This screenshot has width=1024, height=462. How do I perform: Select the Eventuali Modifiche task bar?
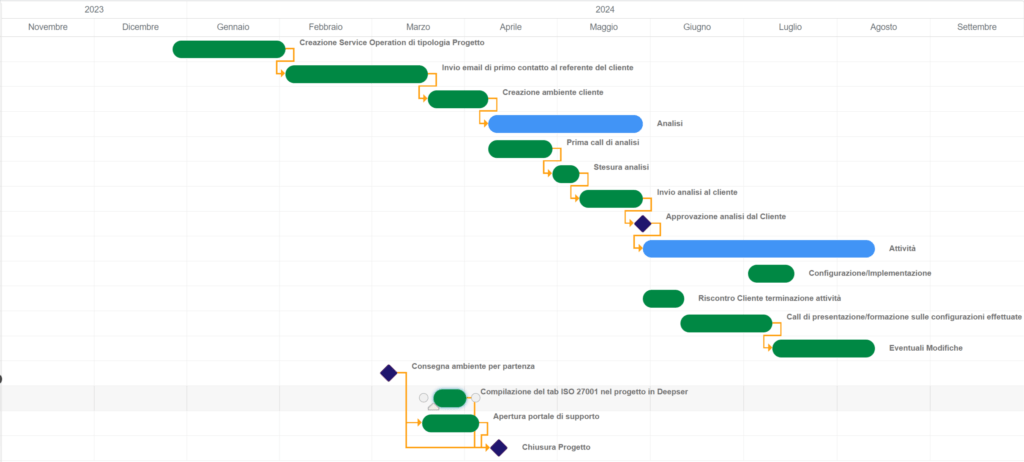824,348
